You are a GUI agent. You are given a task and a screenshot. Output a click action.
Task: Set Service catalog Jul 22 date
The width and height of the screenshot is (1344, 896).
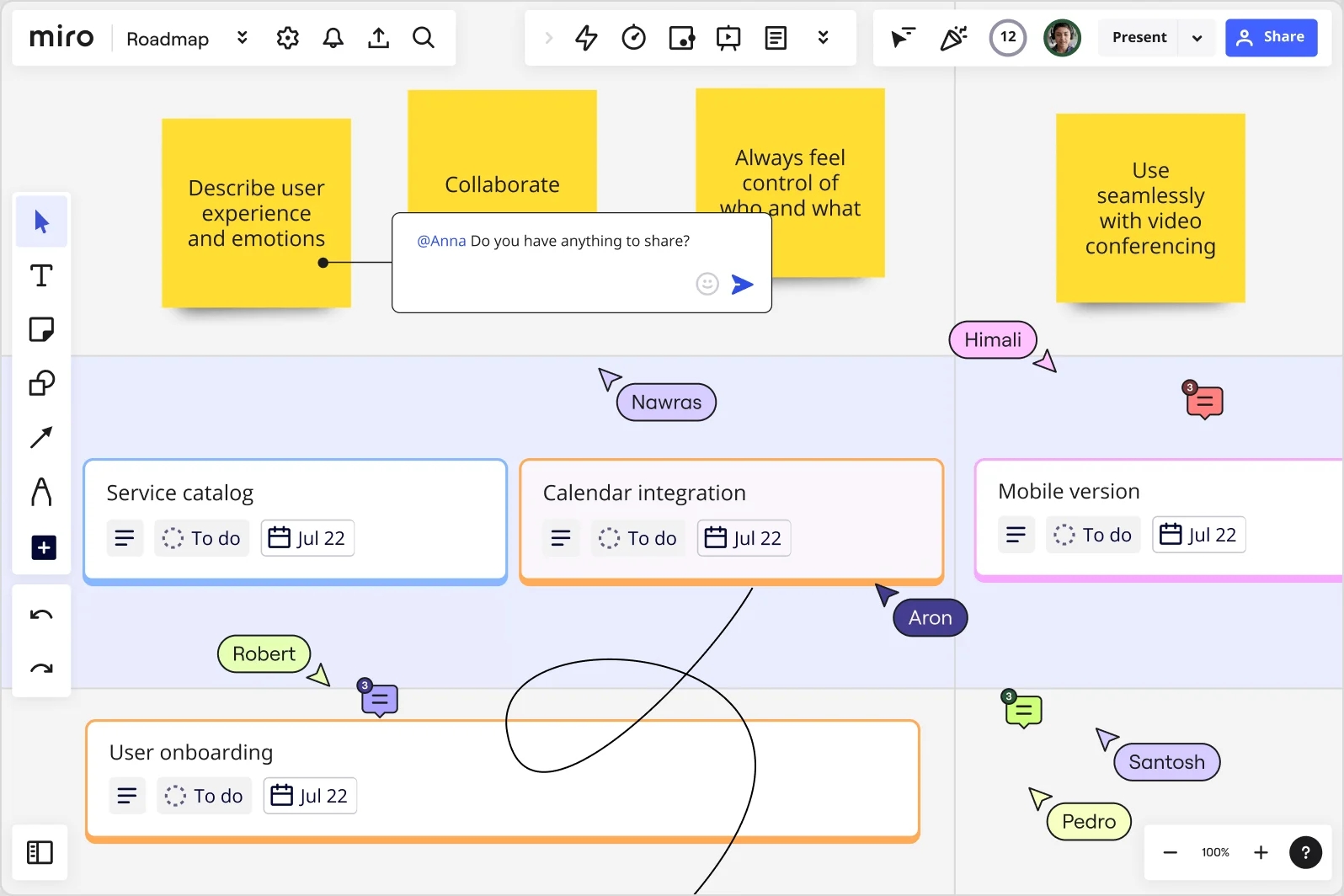pos(307,538)
